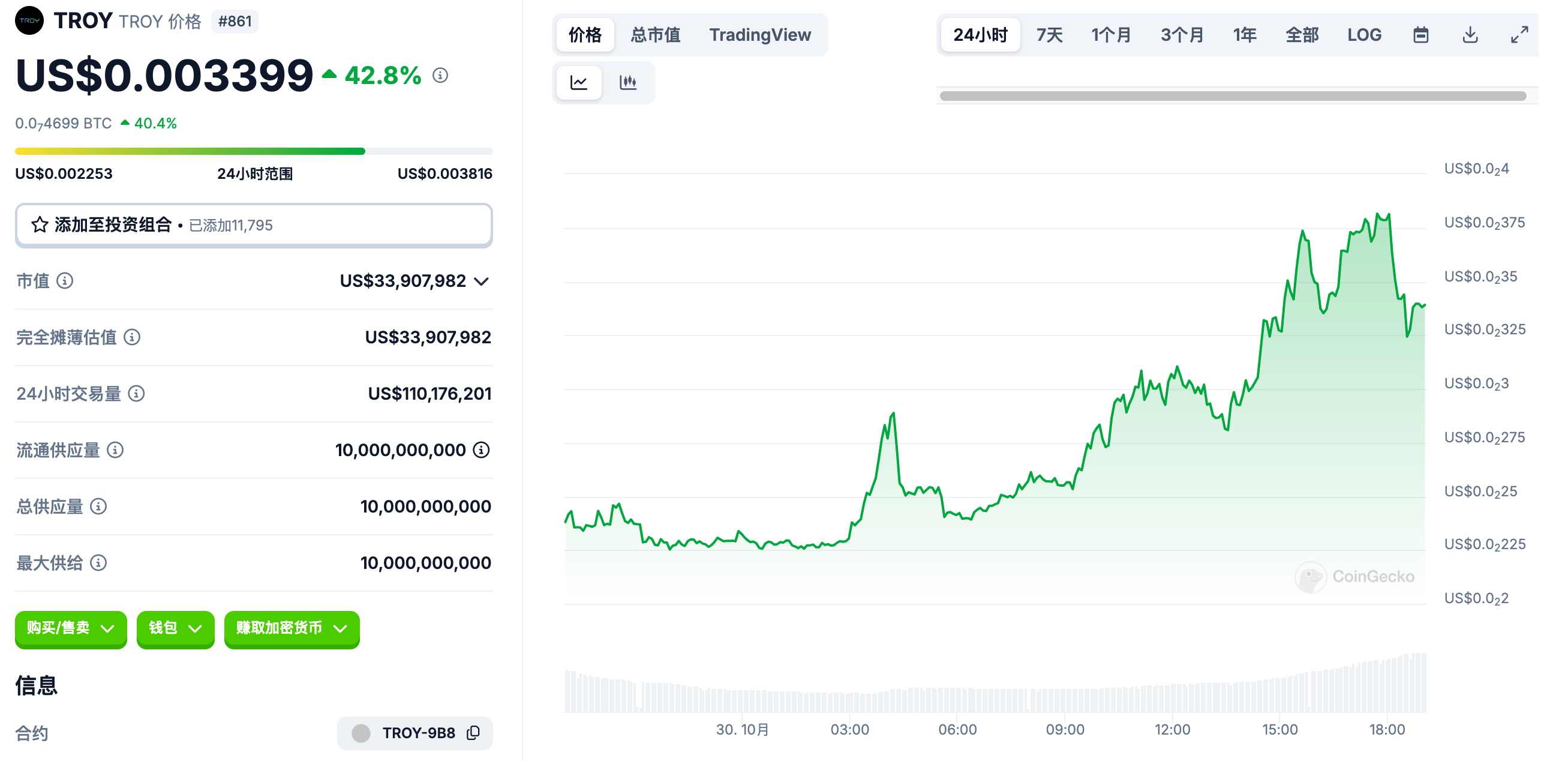Switch to candlestick chart view icon
Screen dimensions: 1568x761
tap(627, 82)
